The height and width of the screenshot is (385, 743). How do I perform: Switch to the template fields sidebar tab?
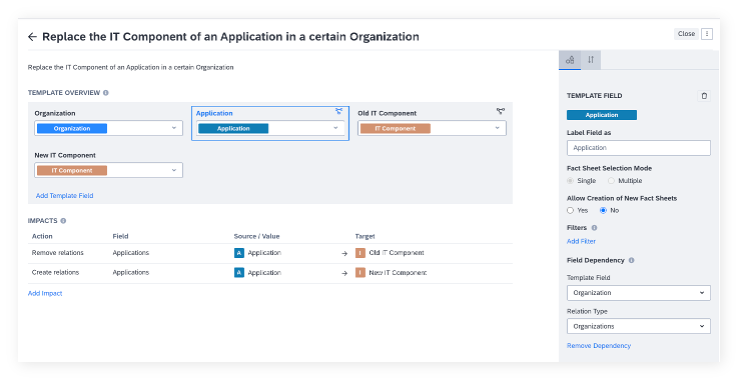point(570,60)
